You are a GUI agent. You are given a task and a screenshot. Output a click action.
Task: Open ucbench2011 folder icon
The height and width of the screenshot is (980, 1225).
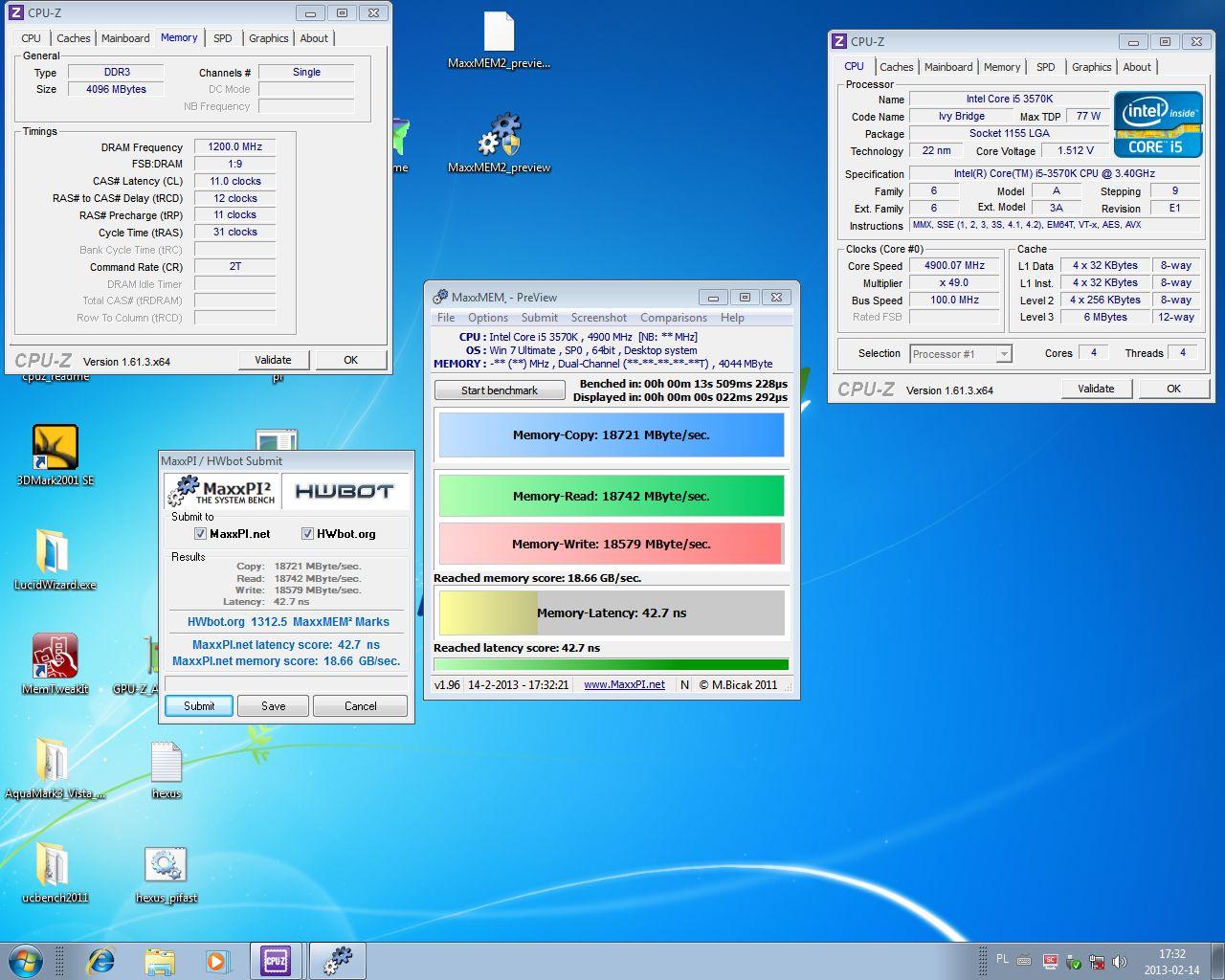pyautogui.click(x=55, y=872)
